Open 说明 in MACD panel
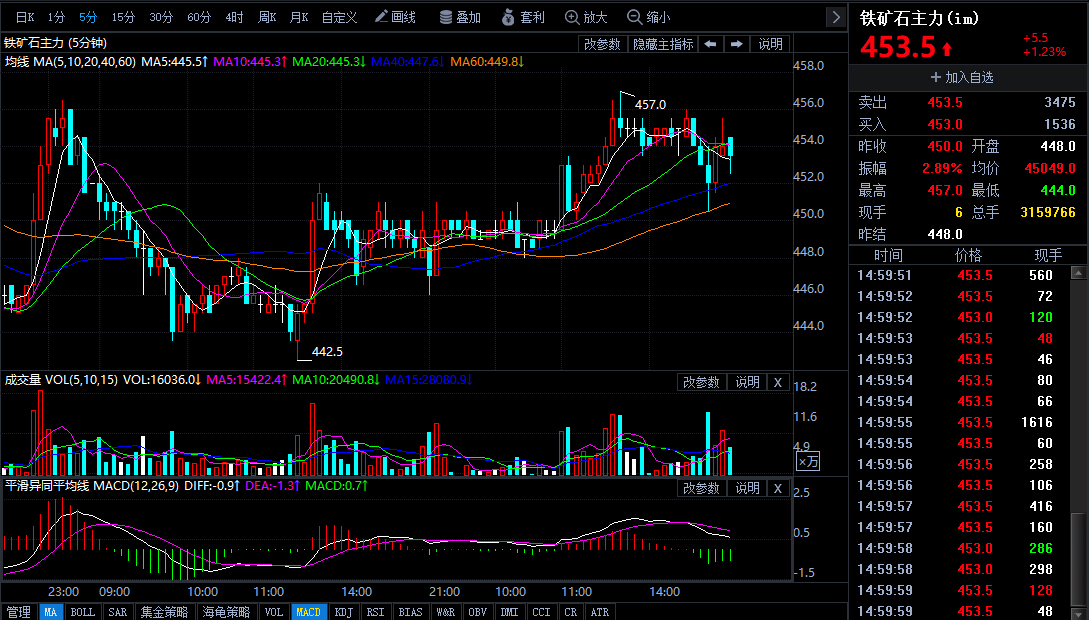 tap(747, 489)
